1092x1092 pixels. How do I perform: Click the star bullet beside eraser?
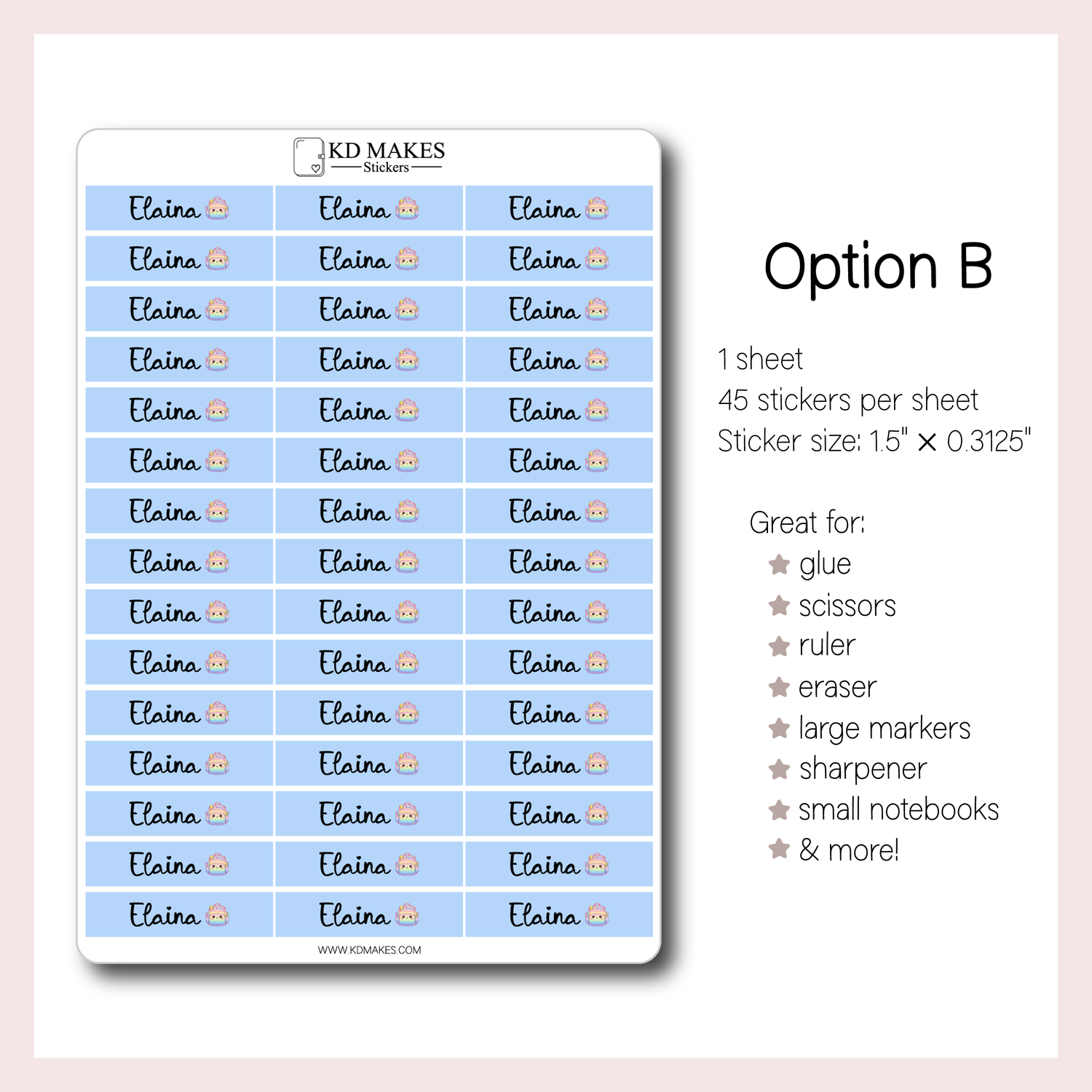click(779, 687)
